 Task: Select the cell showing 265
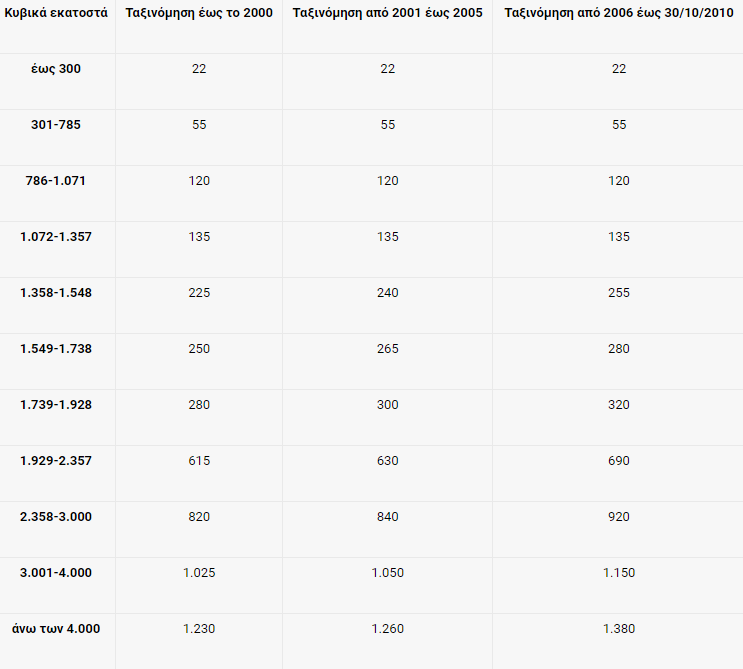point(388,349)
